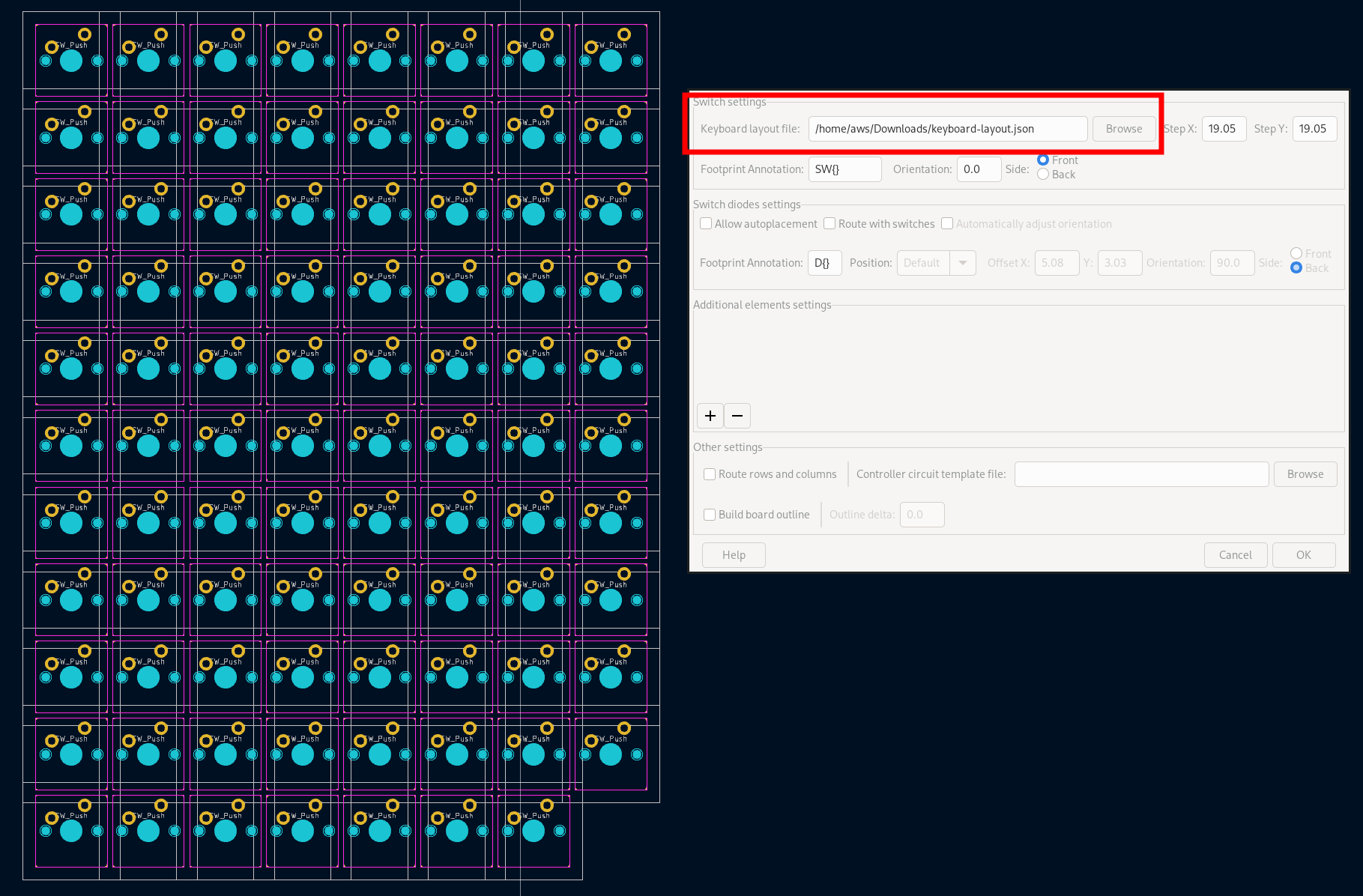Click the diode Footprint Annotation D{} field
The height and width of the screenshot is (896, 1363).
point(824,263)
